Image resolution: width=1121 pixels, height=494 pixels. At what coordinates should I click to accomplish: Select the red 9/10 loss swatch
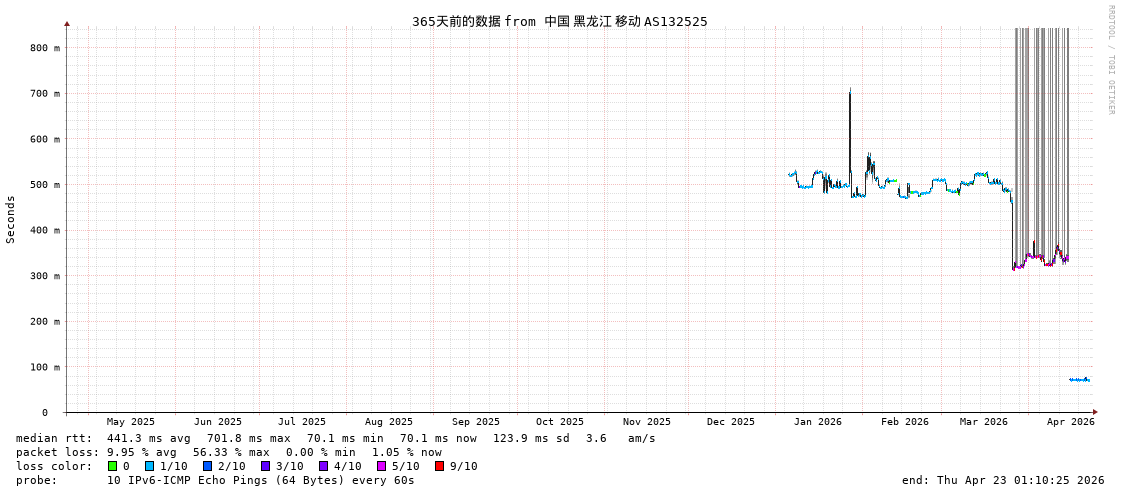click(x=439, y=466)
